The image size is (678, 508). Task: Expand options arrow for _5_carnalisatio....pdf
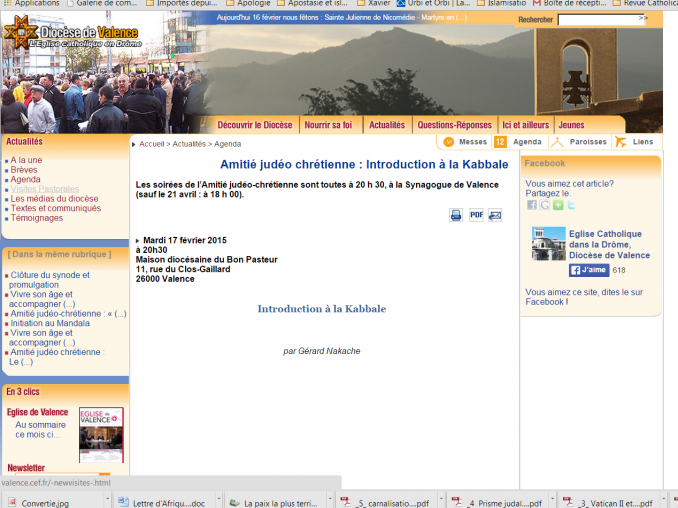441,500
